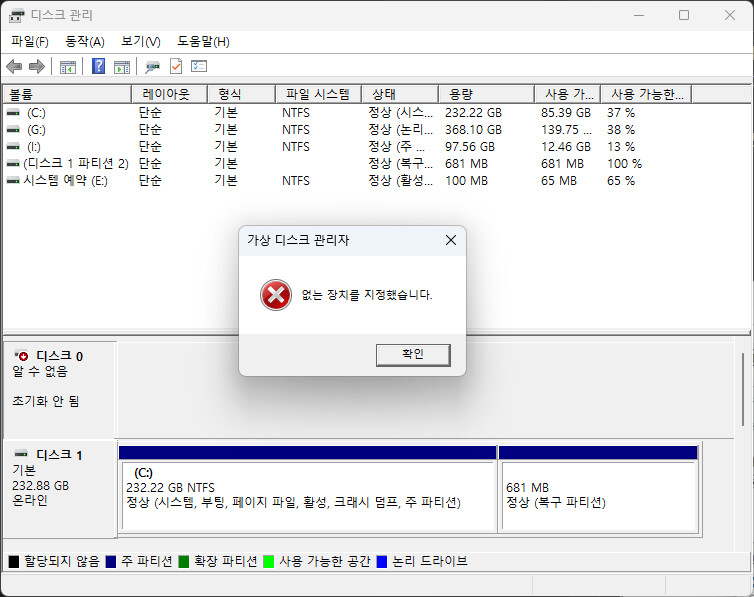This screenshot has width=754, height=597.
Task: Click the 368.10 GB capacity cell
Action: [473, 130]
